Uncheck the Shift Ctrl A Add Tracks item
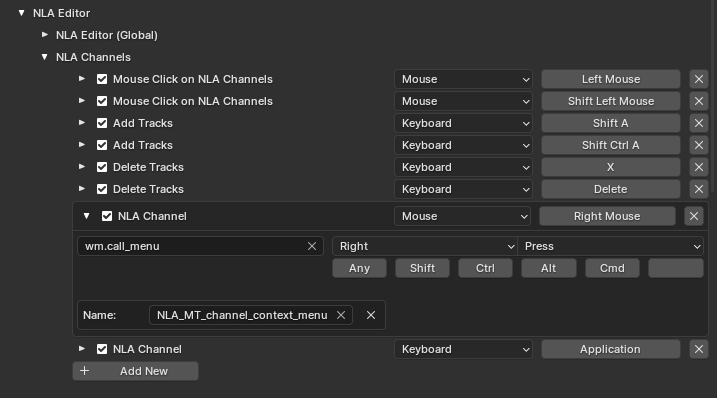 click(102, 145)
